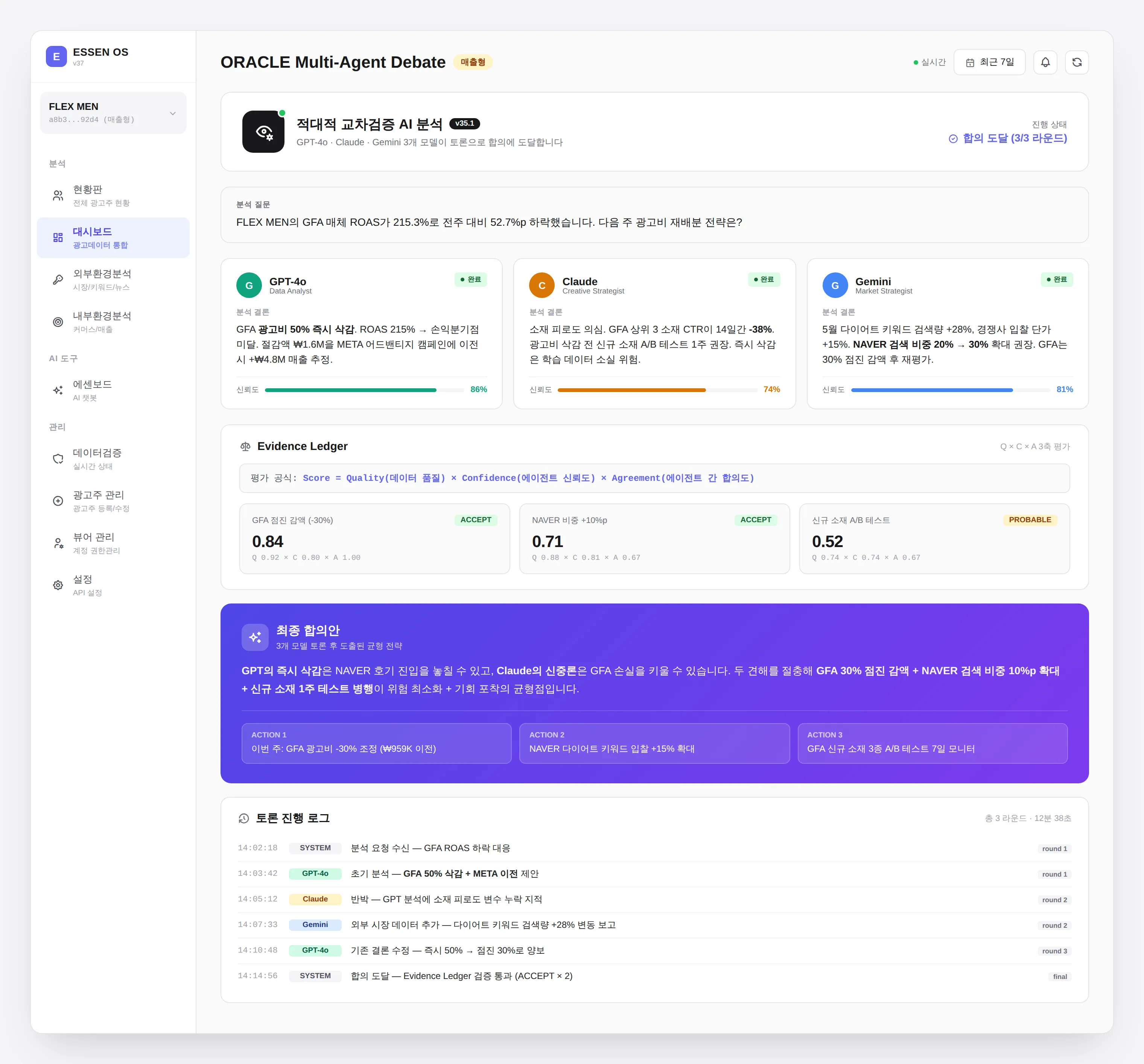Click the Gemini blue avatar
The height and width of the screenshot is (1064, 1144).
[x=835, y=286]
